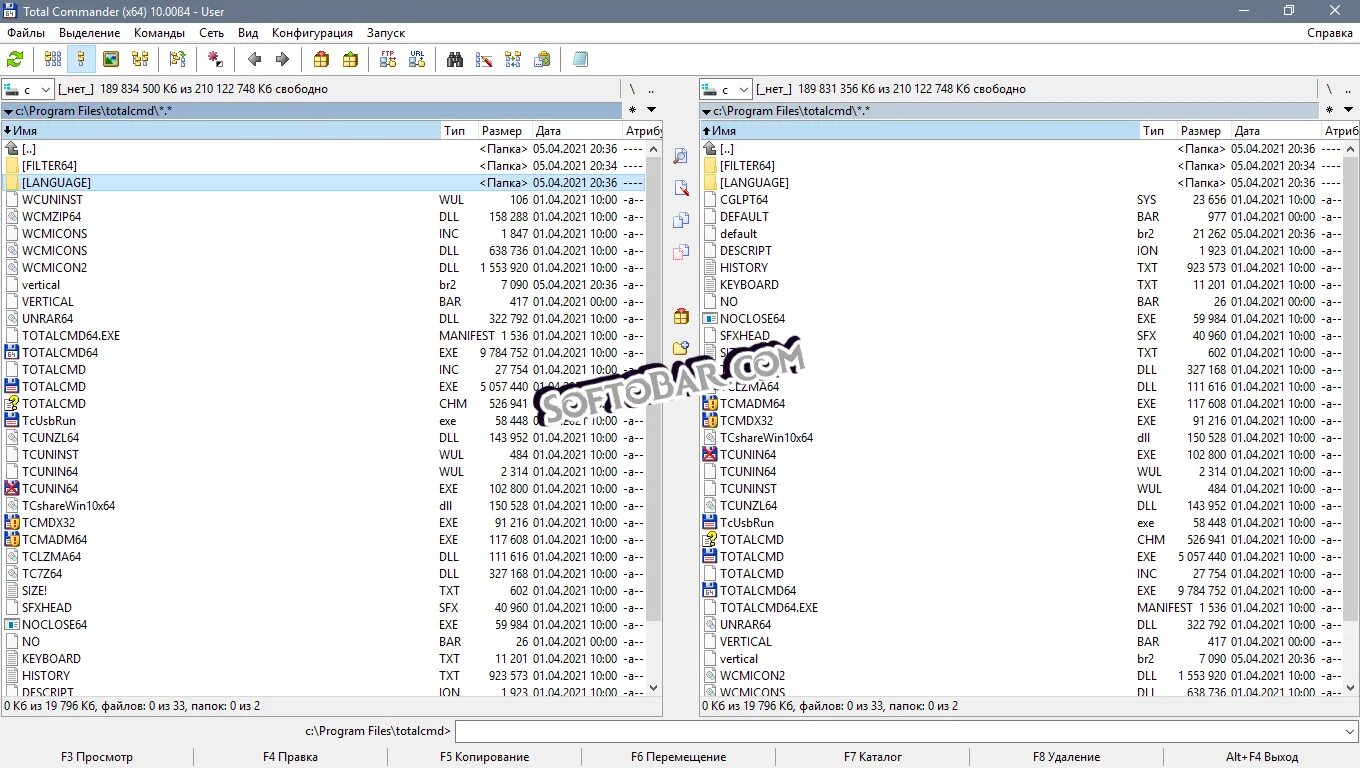Click the New folder icon in middle bar

pos(681,348)
